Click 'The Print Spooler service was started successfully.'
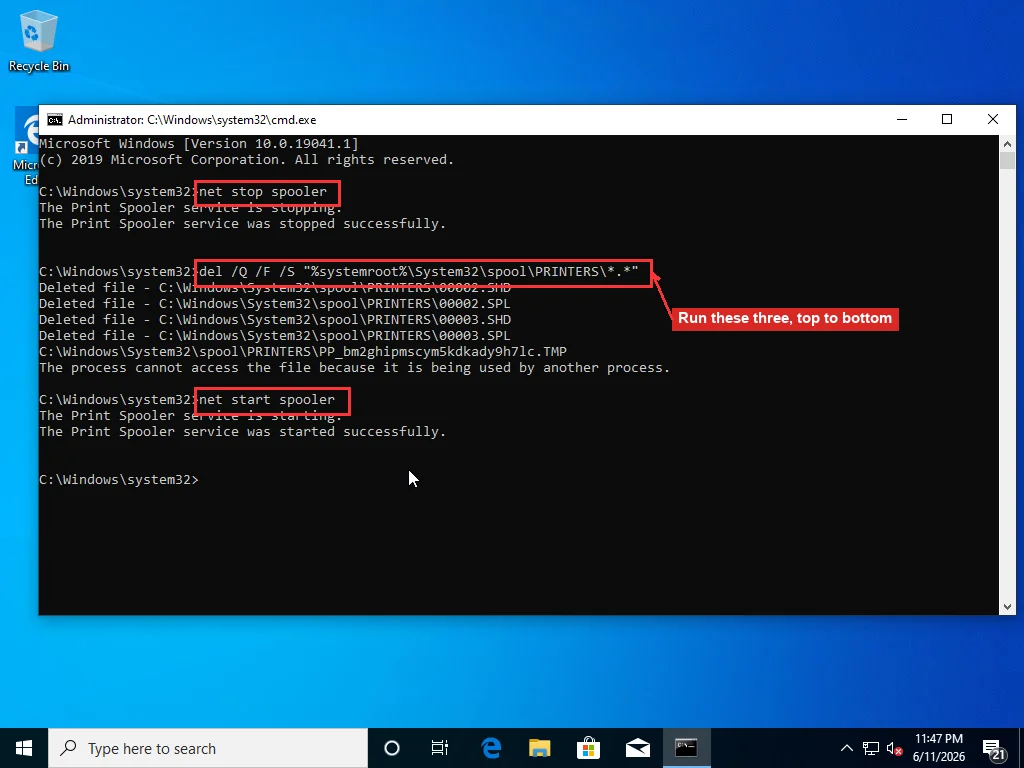The height and width of the screenshot is (768, 1024). point(242,431)
